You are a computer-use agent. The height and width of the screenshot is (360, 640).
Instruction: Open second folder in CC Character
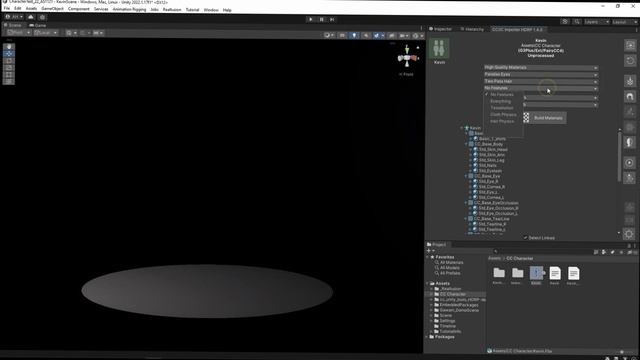pyautogui.click(x=518, y=275)
